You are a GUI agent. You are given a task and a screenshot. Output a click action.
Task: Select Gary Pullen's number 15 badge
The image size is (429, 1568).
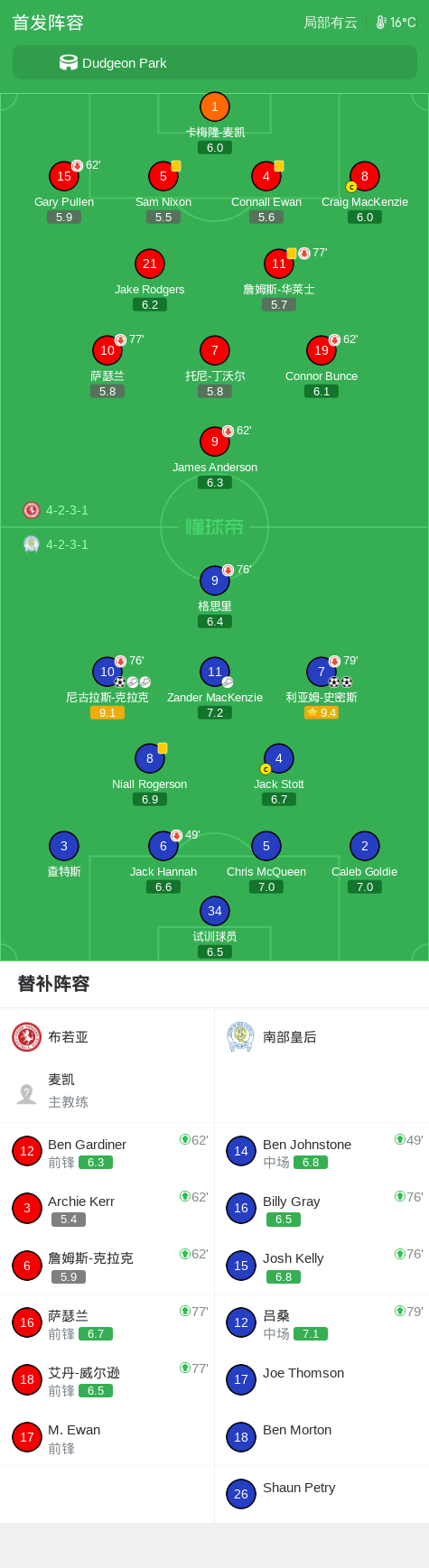[x=64, y=177]
